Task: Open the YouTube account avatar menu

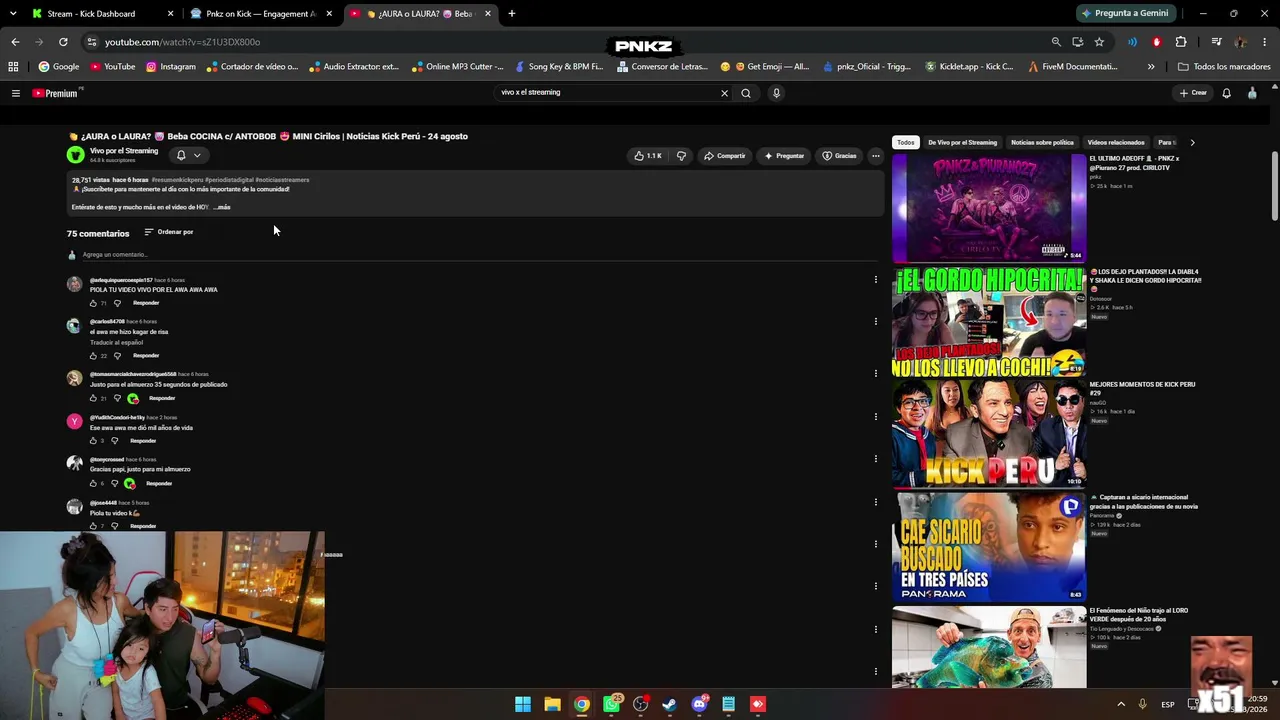Action: click(x=1252, y=93)
